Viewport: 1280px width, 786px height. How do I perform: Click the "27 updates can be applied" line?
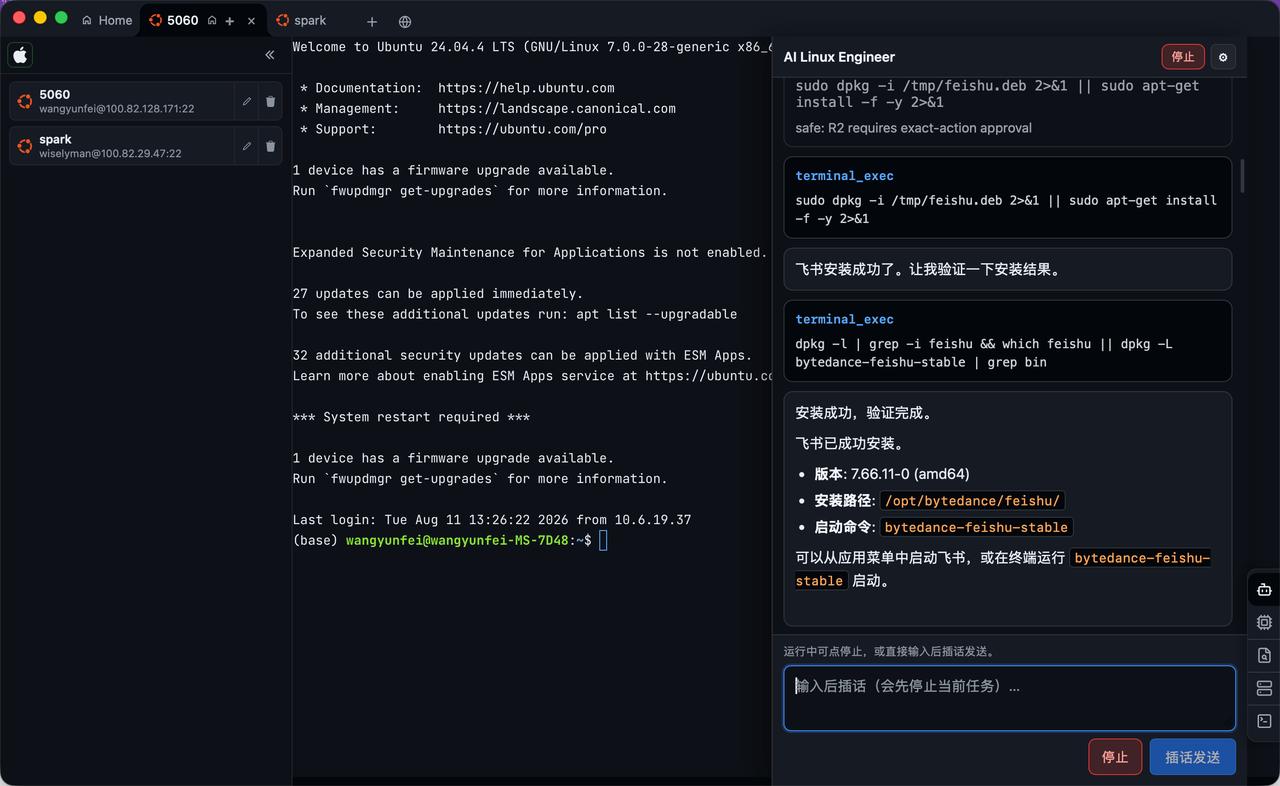pyautogui.click(x=438, y=294)
